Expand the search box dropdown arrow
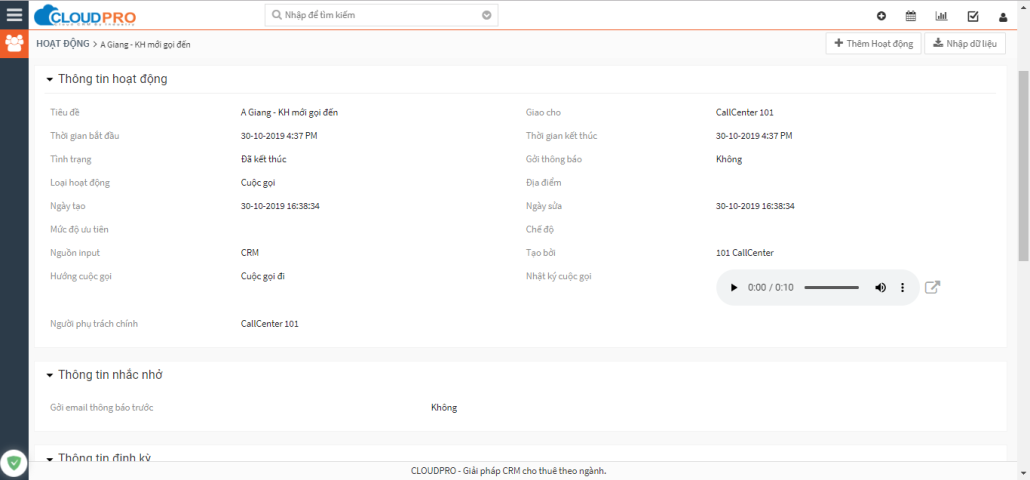The height and width of the screenshot is (480, 1030). coord(487,16)
